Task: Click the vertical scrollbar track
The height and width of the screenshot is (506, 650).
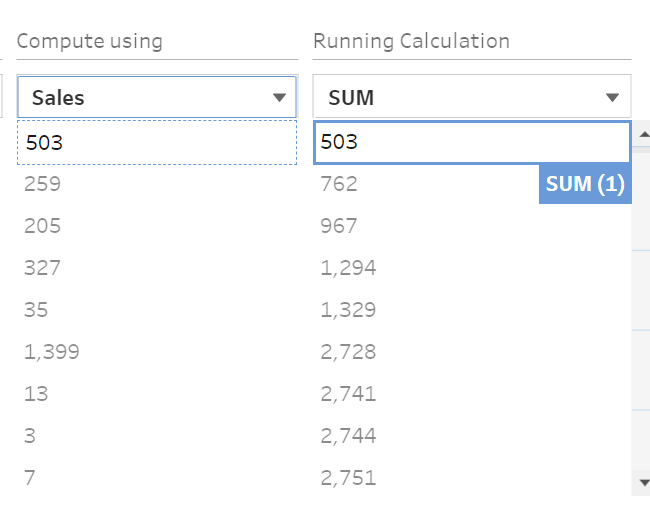Action: click(640, 308)
